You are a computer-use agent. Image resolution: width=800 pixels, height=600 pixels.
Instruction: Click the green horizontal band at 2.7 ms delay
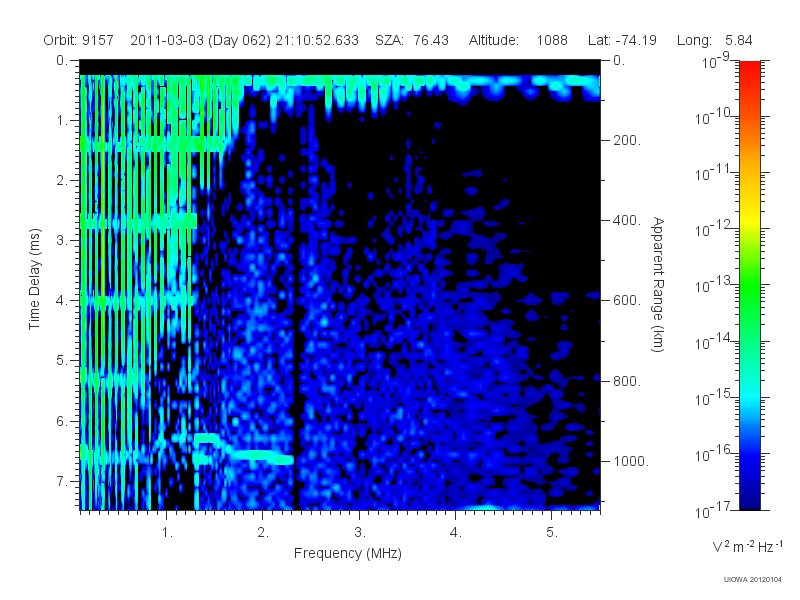pyautogui.click(x=138, y=221)
